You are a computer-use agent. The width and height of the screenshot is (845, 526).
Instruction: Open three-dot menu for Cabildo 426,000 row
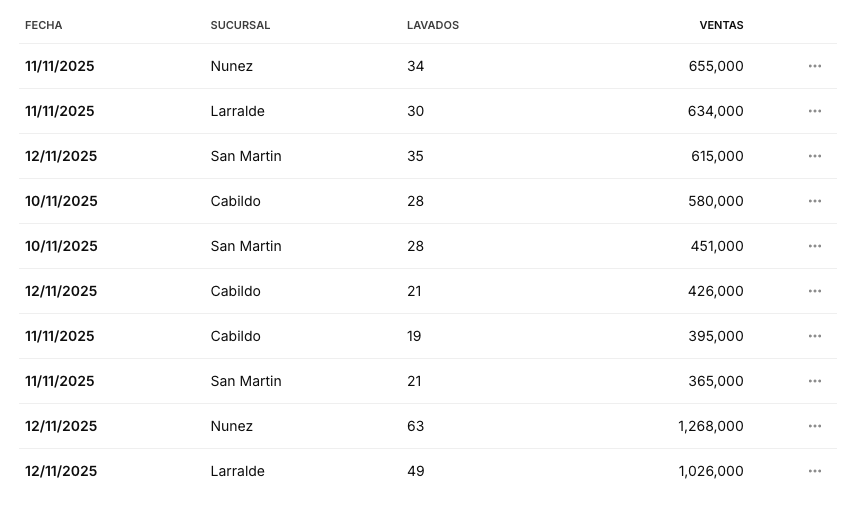(814, 291)
